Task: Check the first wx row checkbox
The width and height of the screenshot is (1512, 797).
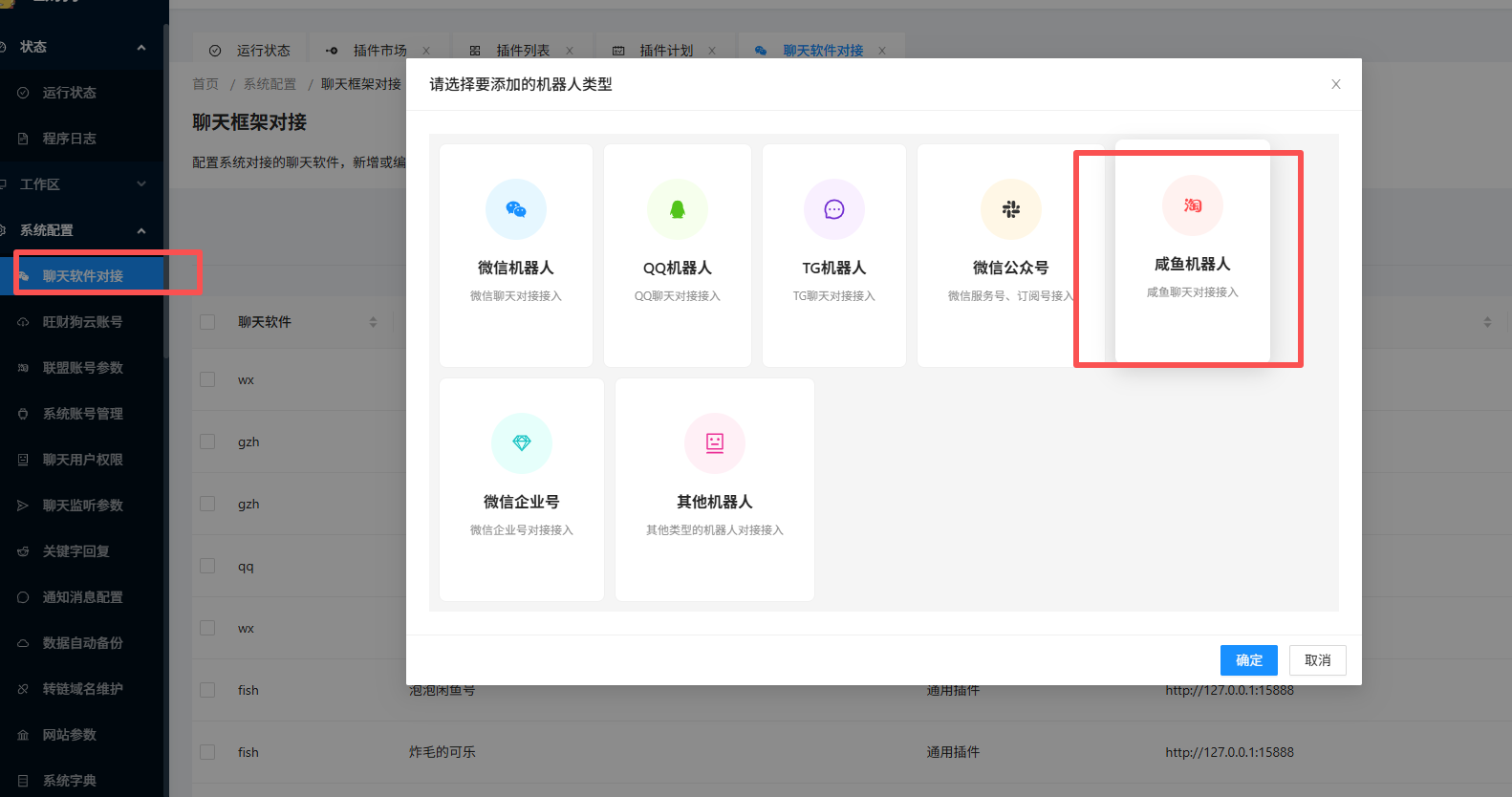Action: click(x=207, y=379)
